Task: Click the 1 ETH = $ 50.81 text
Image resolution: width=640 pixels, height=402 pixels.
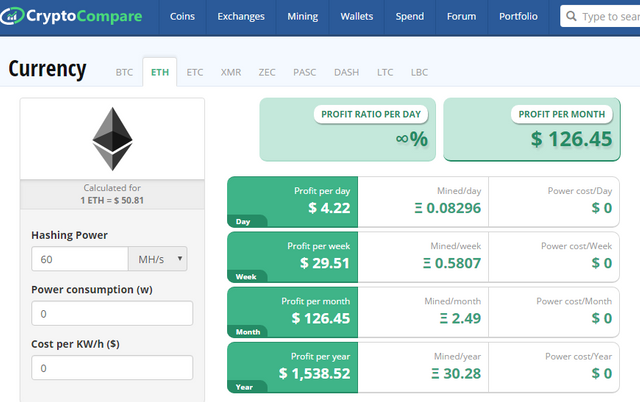Action: (112, 200)
